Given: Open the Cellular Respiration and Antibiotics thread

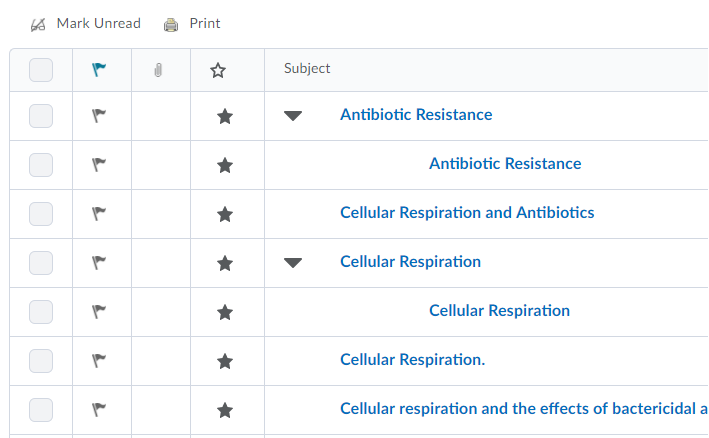Looking at the screenshot, I should (x=467, y=213).
